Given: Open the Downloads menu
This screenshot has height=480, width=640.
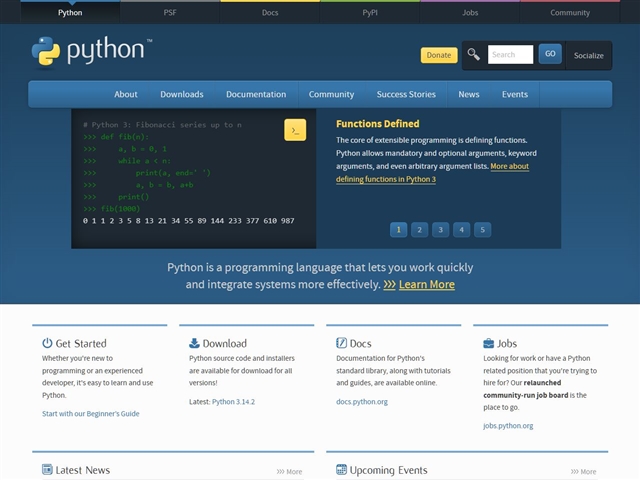Looking at the screenshot, I should point(182,94).
